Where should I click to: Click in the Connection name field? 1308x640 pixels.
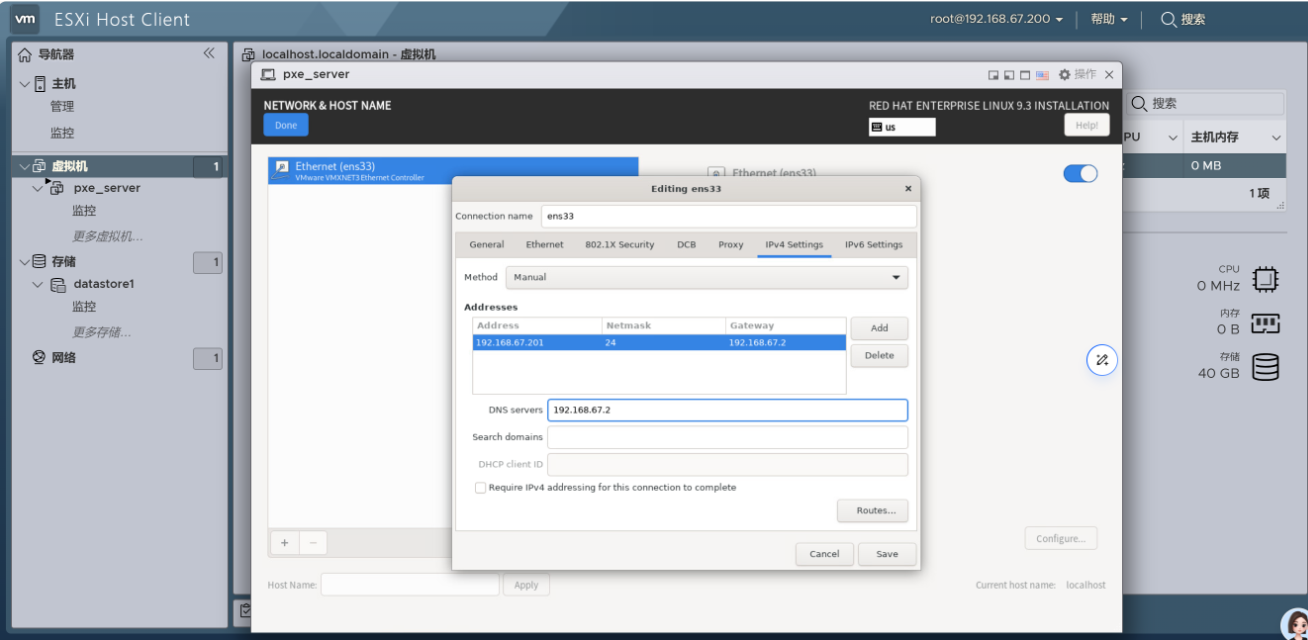click(x=729, y=216)
